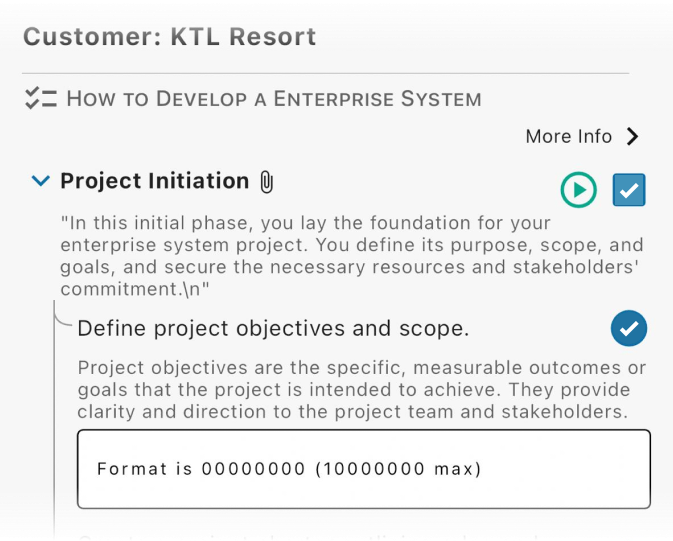This screenshot has width=673, height=541.
Task: Click the project objectives explanation paragraph
Action: (361, 389)
